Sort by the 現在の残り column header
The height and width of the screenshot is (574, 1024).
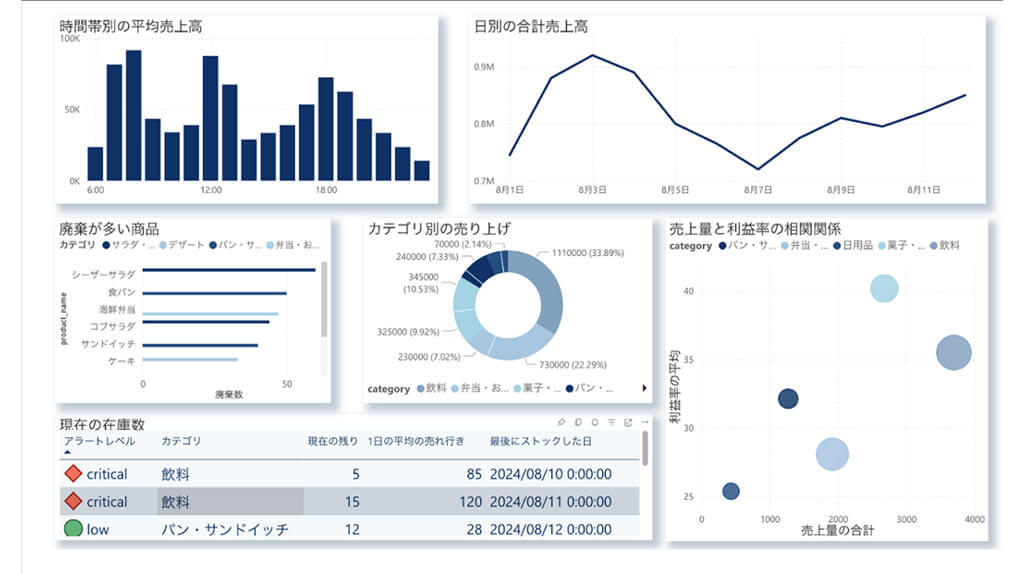333,441
